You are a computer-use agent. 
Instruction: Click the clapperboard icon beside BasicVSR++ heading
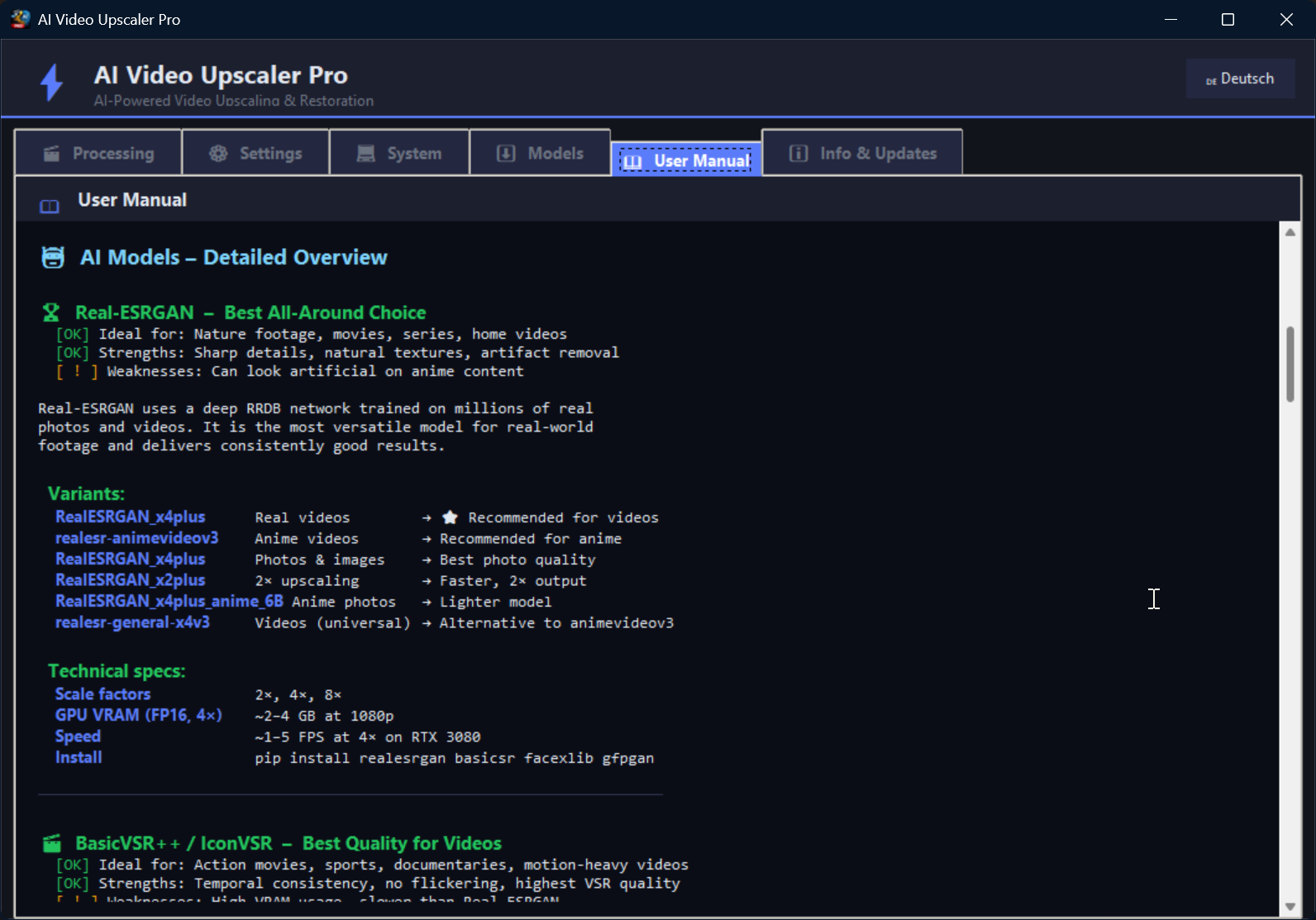pos(52,843)
